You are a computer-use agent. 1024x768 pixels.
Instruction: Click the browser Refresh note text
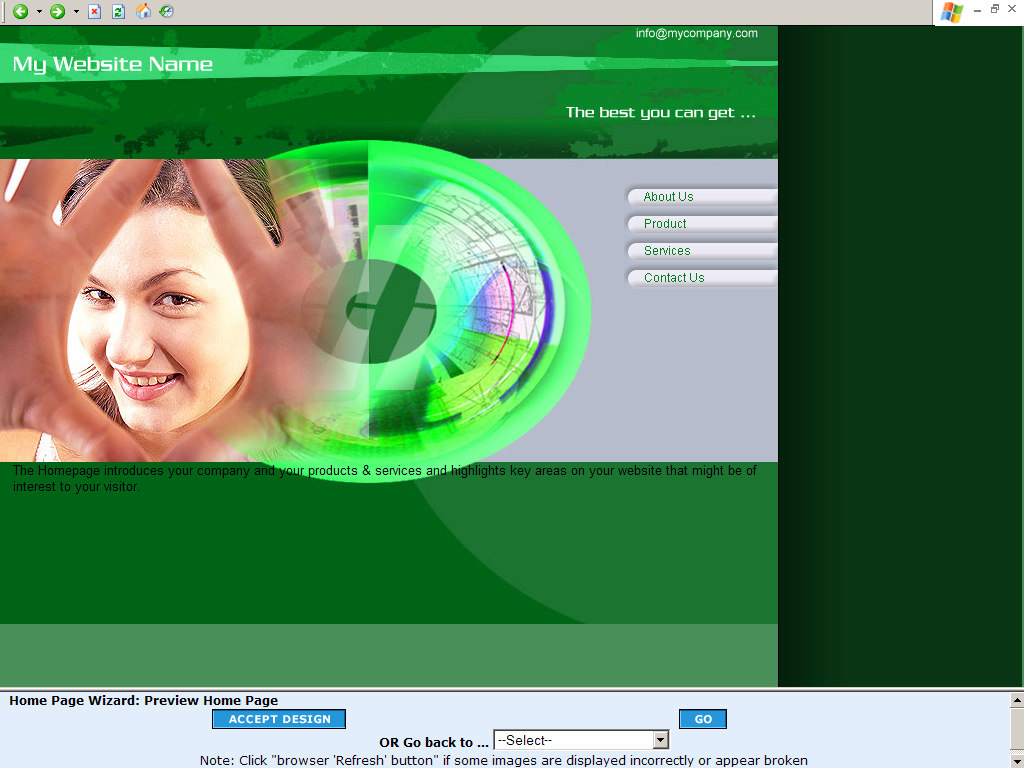click(x=504, y=760)
